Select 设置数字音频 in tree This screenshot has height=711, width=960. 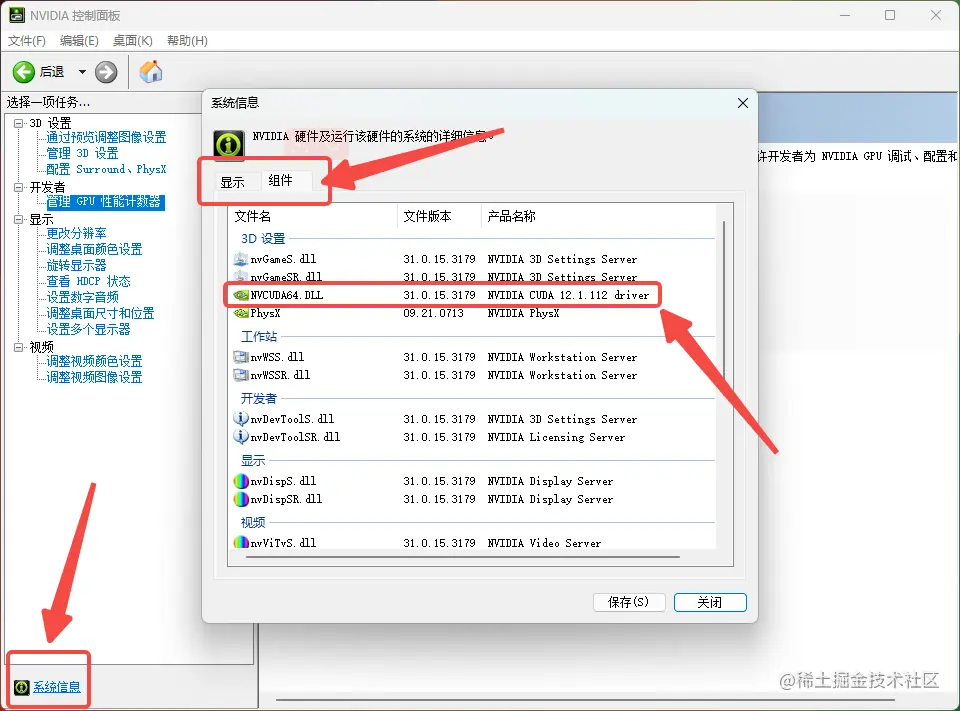[x=83, y=297]
